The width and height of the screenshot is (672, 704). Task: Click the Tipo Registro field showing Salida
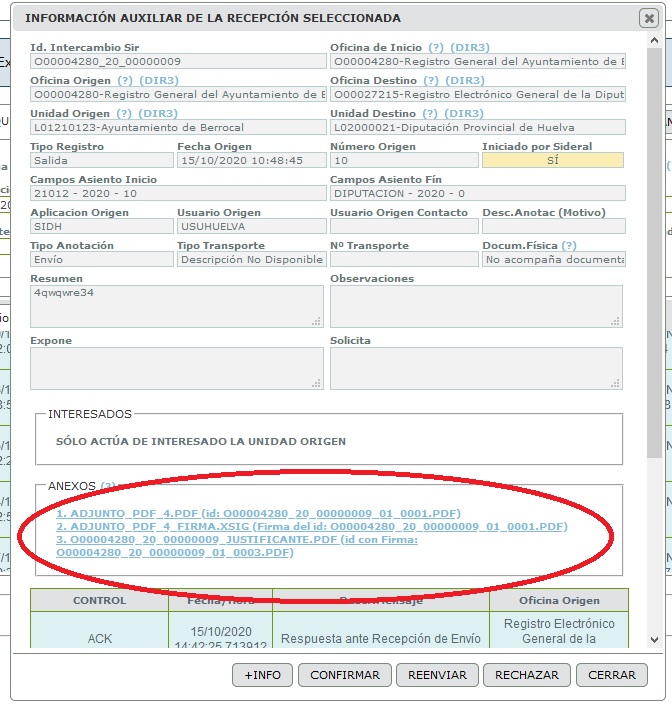point(101,160)
